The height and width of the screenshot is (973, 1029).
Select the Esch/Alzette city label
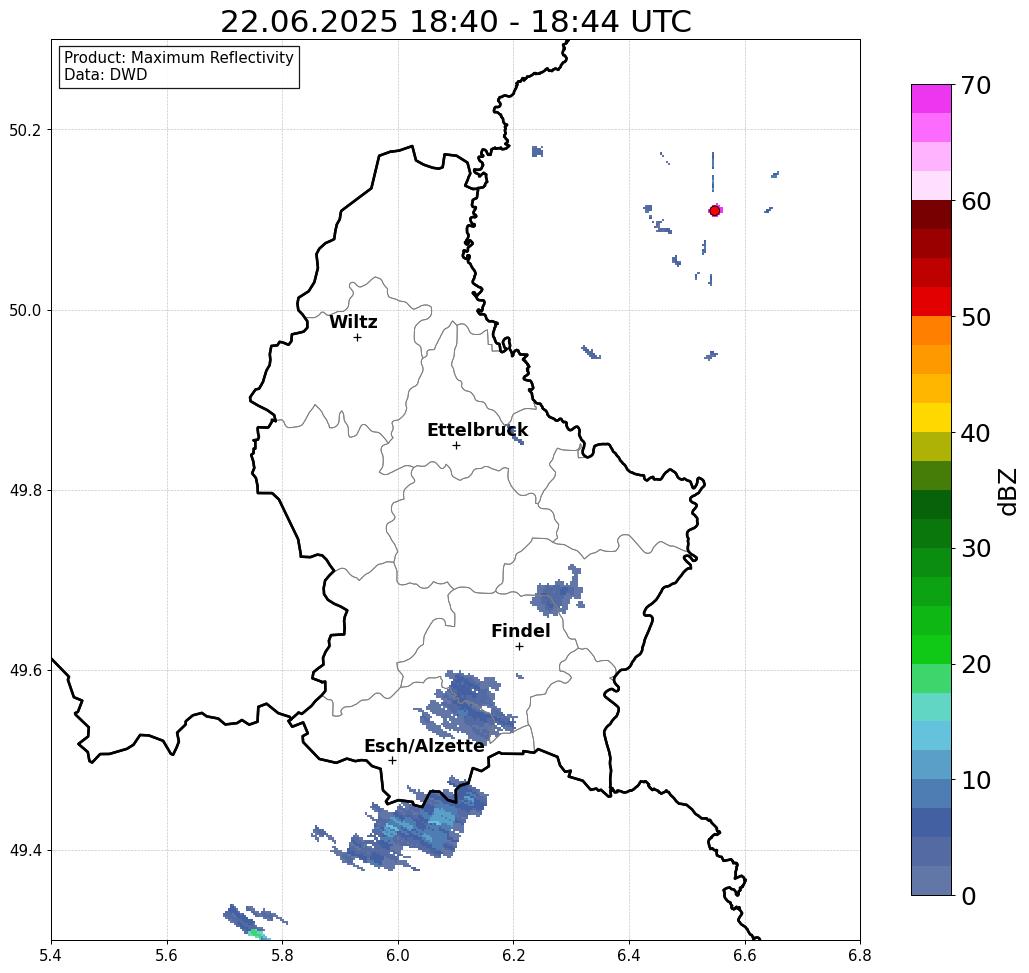pos(425,746)
